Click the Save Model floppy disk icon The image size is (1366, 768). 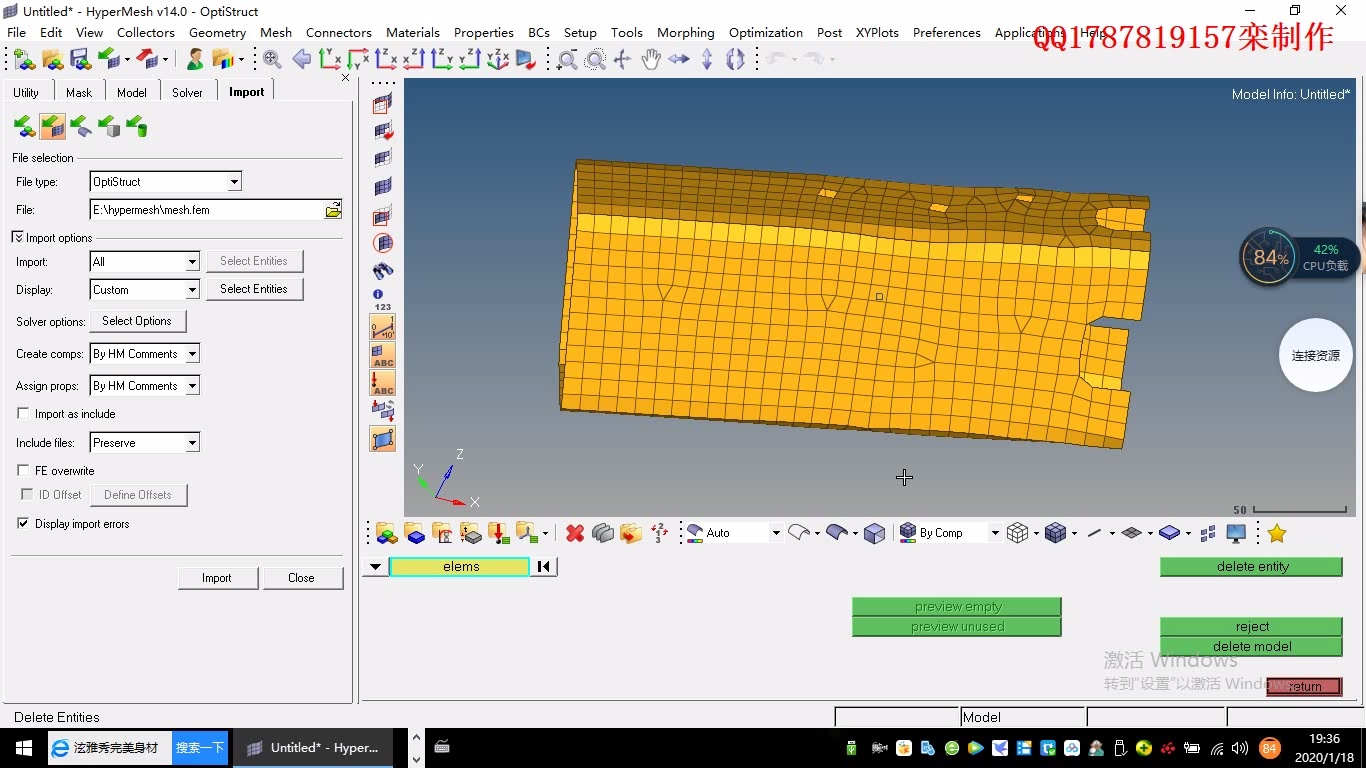click(80, 60)
